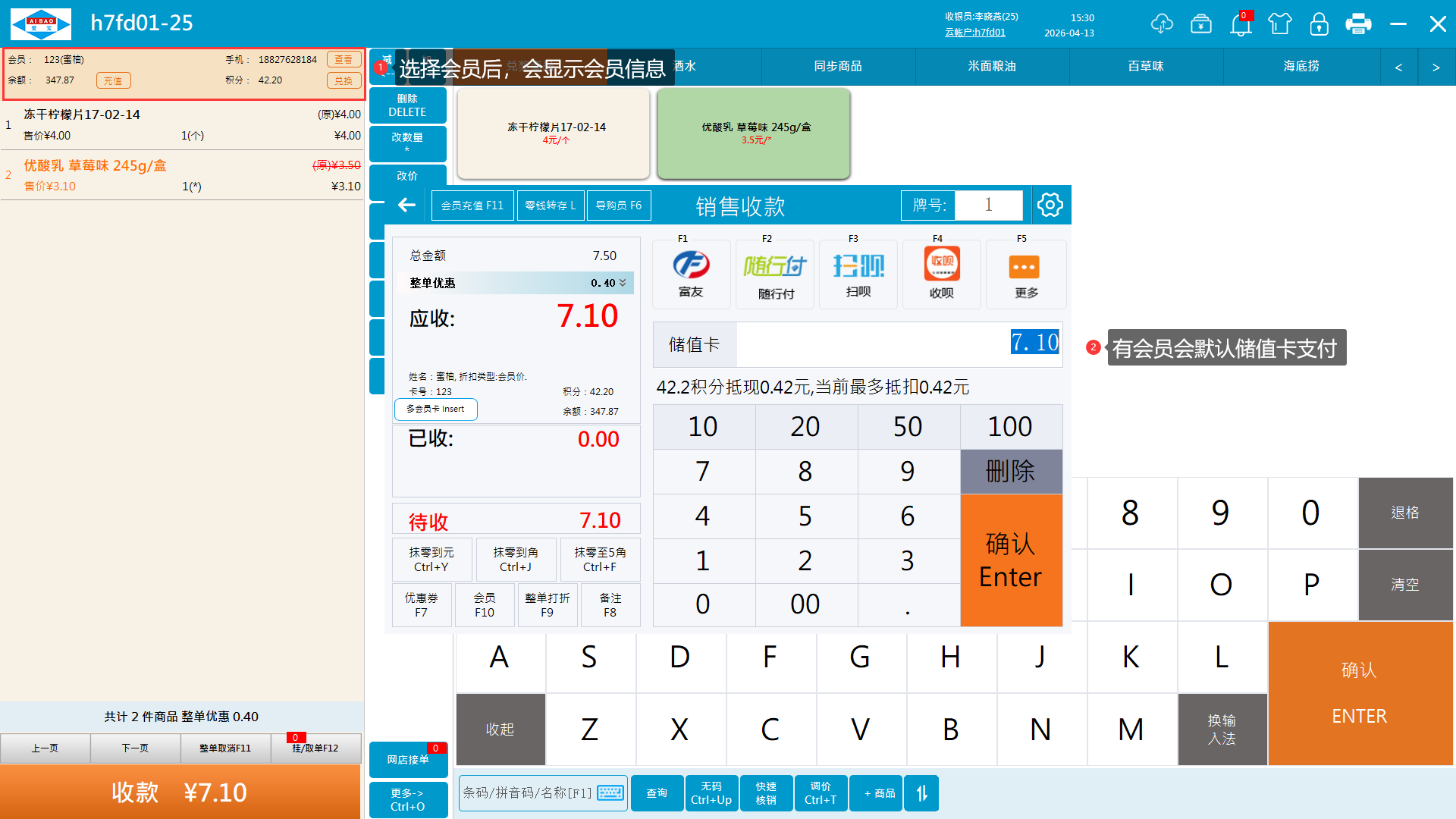Expand 整单优惠 discount dropdown

(623, 283)
